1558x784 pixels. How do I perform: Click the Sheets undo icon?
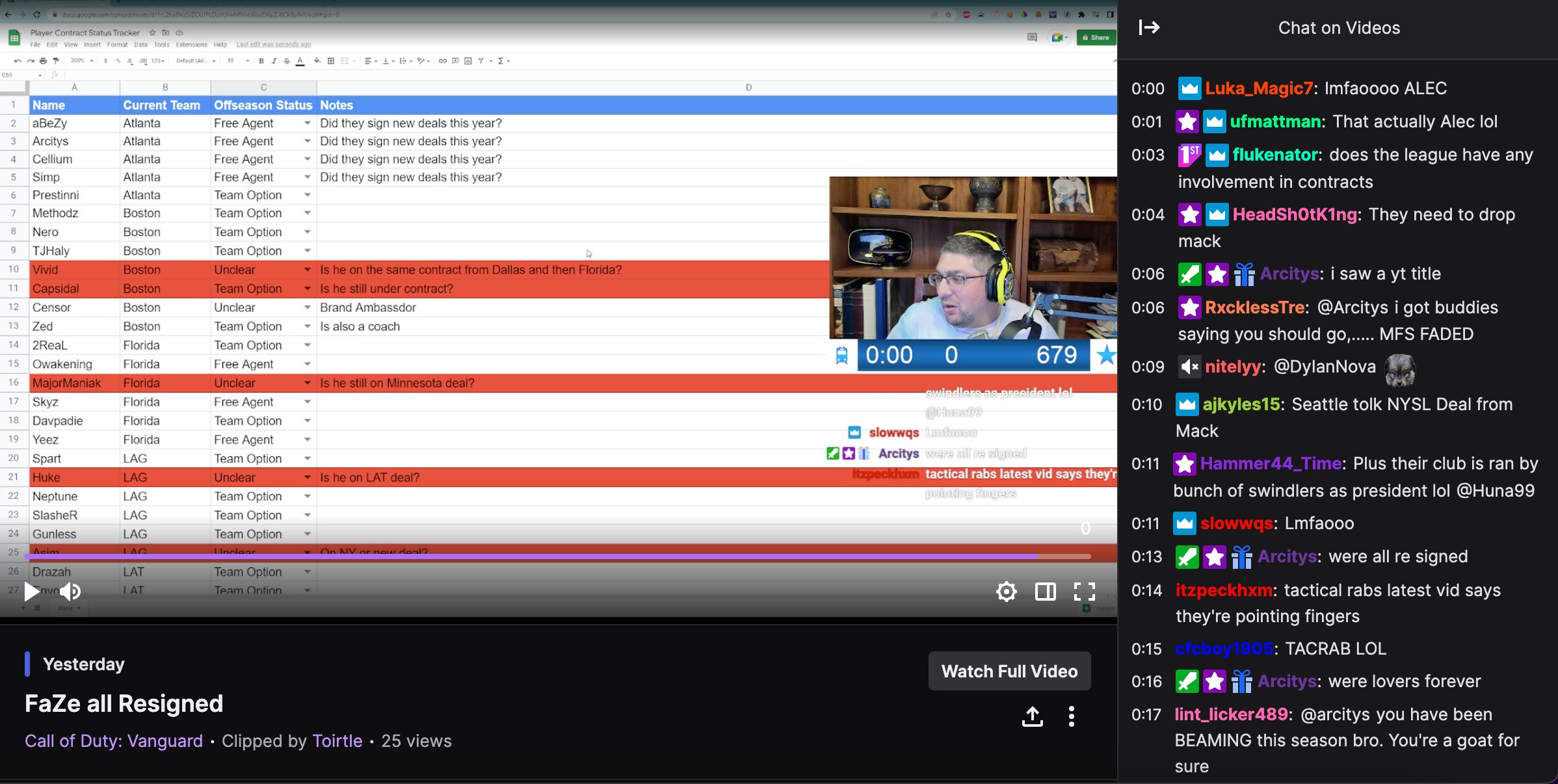18,61
